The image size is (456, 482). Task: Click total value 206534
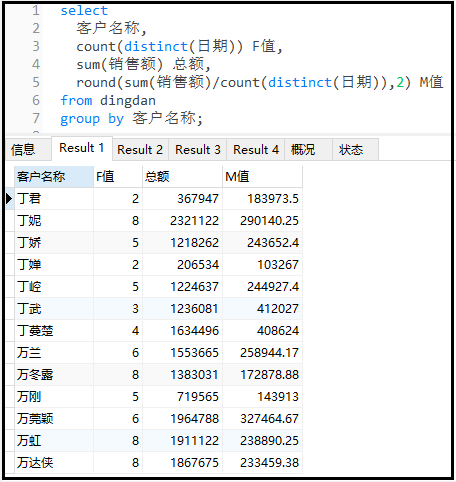pyautogui.click(x=182, y=265)
